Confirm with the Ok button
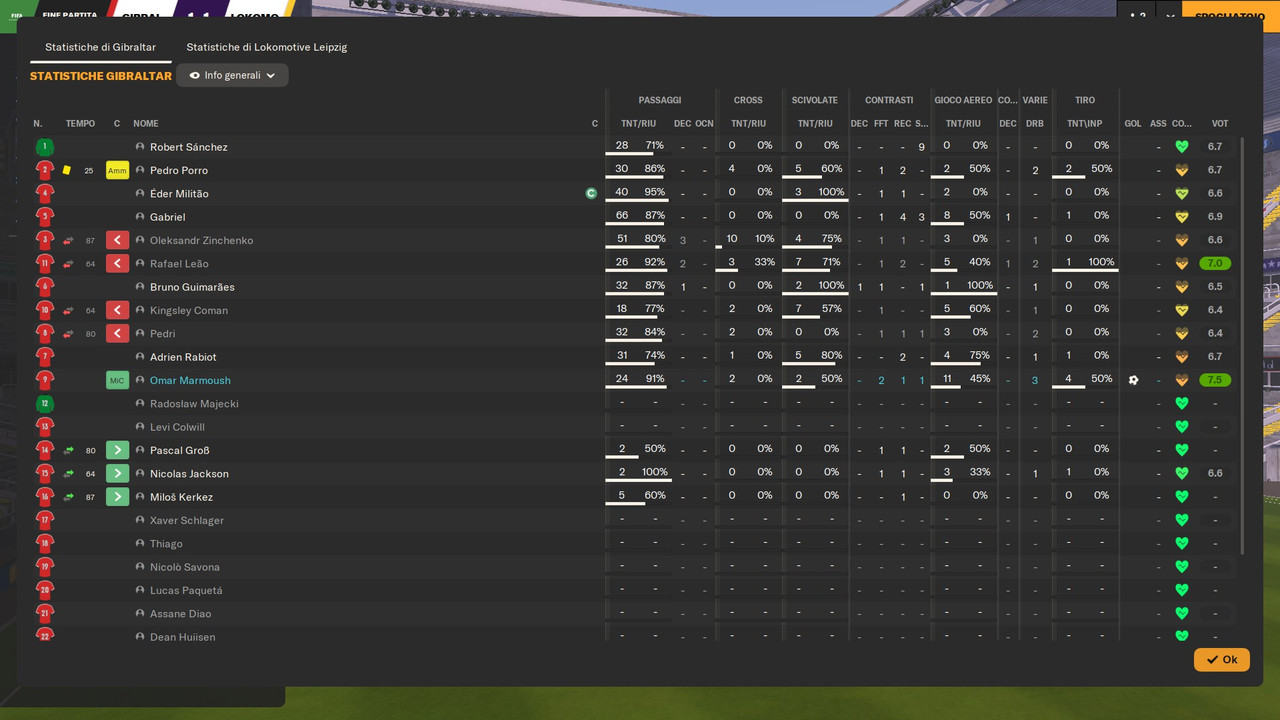This screenshot has width=1280, height=720. coord(1221,659)
